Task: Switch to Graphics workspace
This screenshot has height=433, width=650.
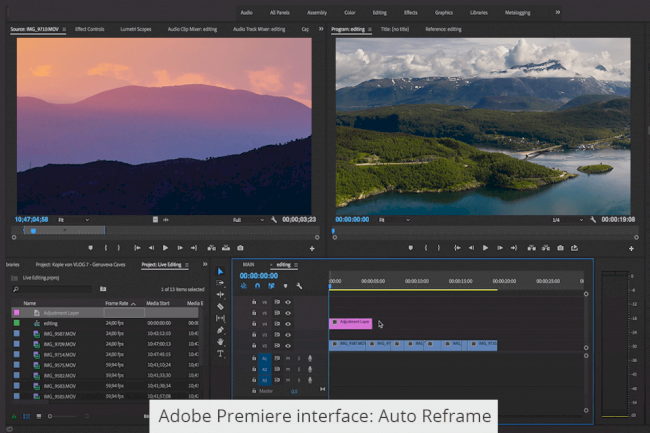Action: tap(444, 12)
